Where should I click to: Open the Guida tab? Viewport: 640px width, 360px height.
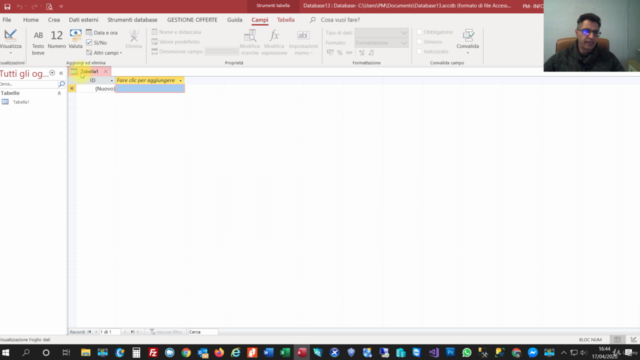(x=234, y=20)
